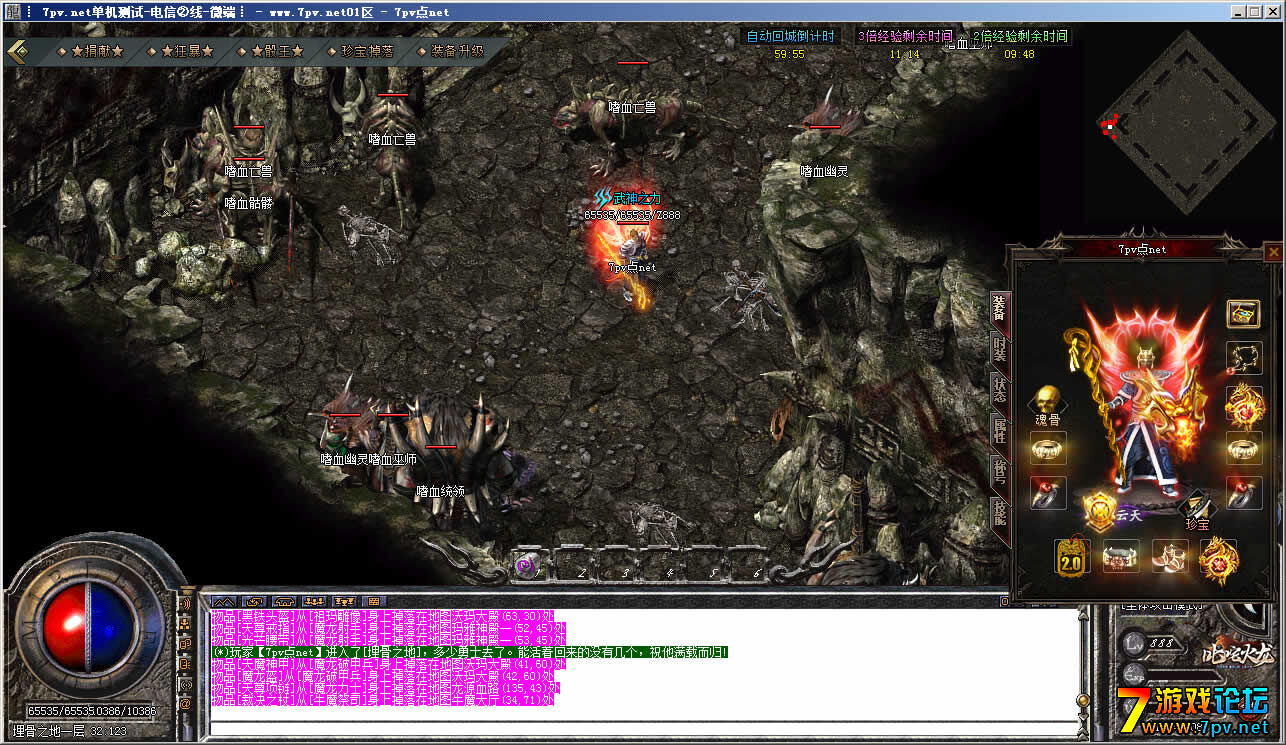Click the third chat toolbar button
Viewport: 1286px width, 745px height.
click(x=284, y=601)
